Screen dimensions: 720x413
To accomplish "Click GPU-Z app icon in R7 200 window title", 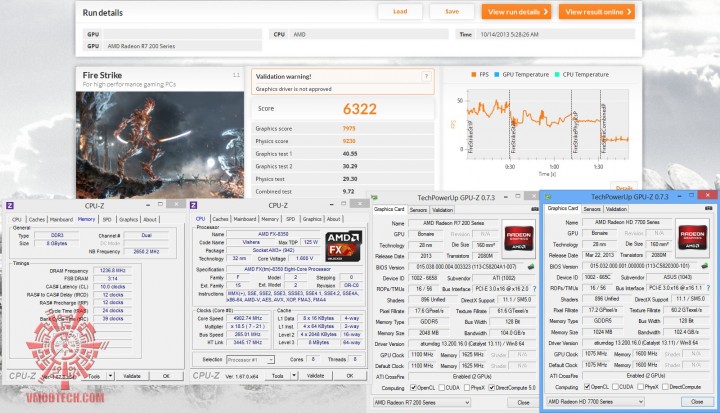I will click(375, 198).
